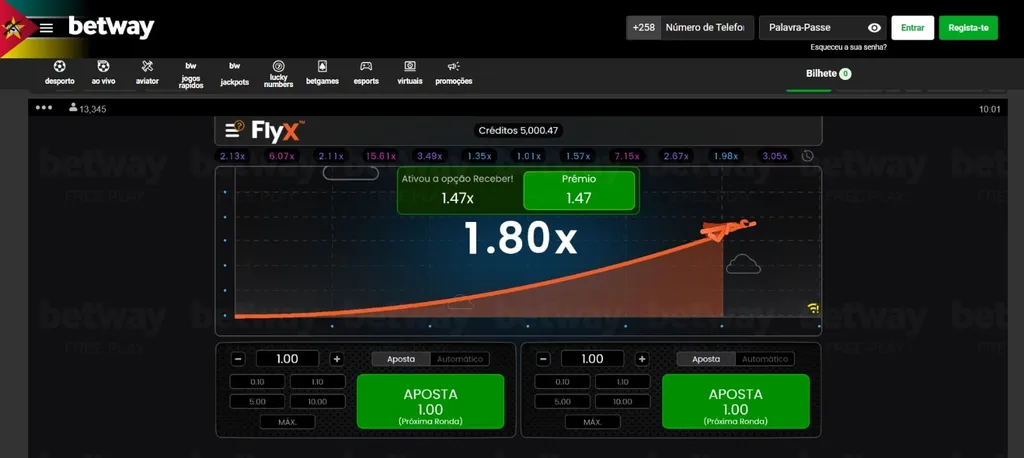This screenshot has height=458, width=1024.
Task: Focus the 1.00 amount field, first panel
Action: [x=287, y=359]
